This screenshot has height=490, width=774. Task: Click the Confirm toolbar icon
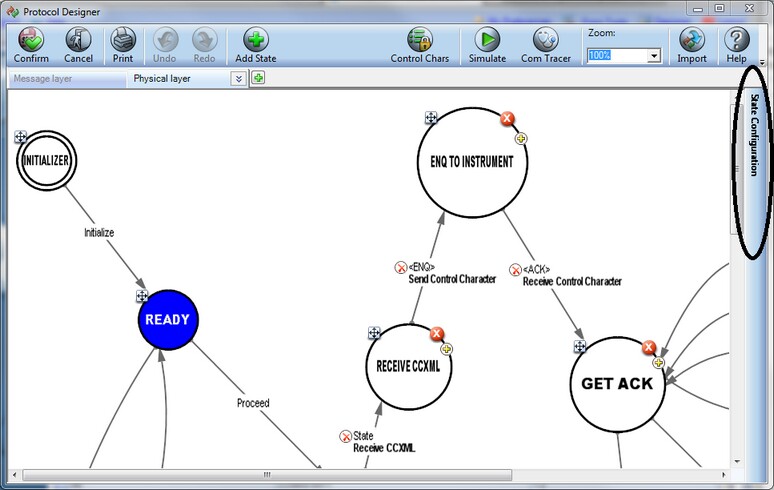tap(31, 40)
